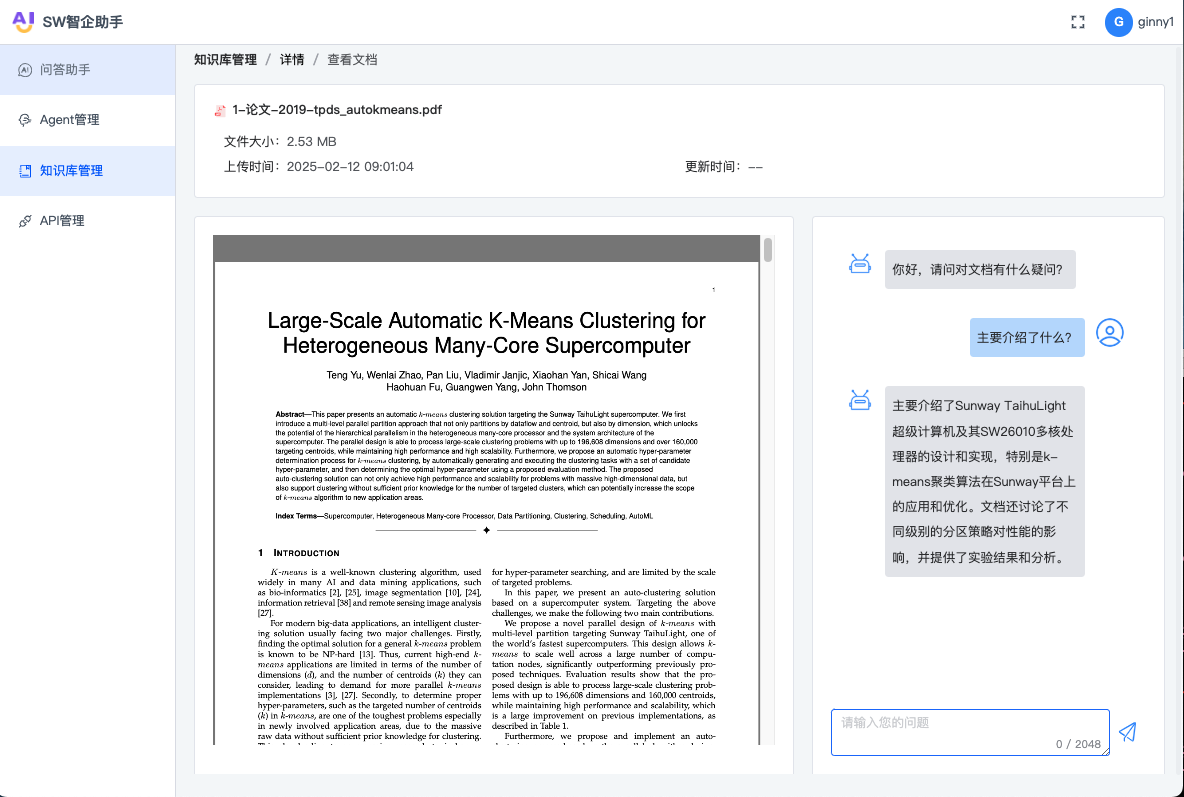
Task: Click the paper title in PDF preview
Action: (486, 333)
